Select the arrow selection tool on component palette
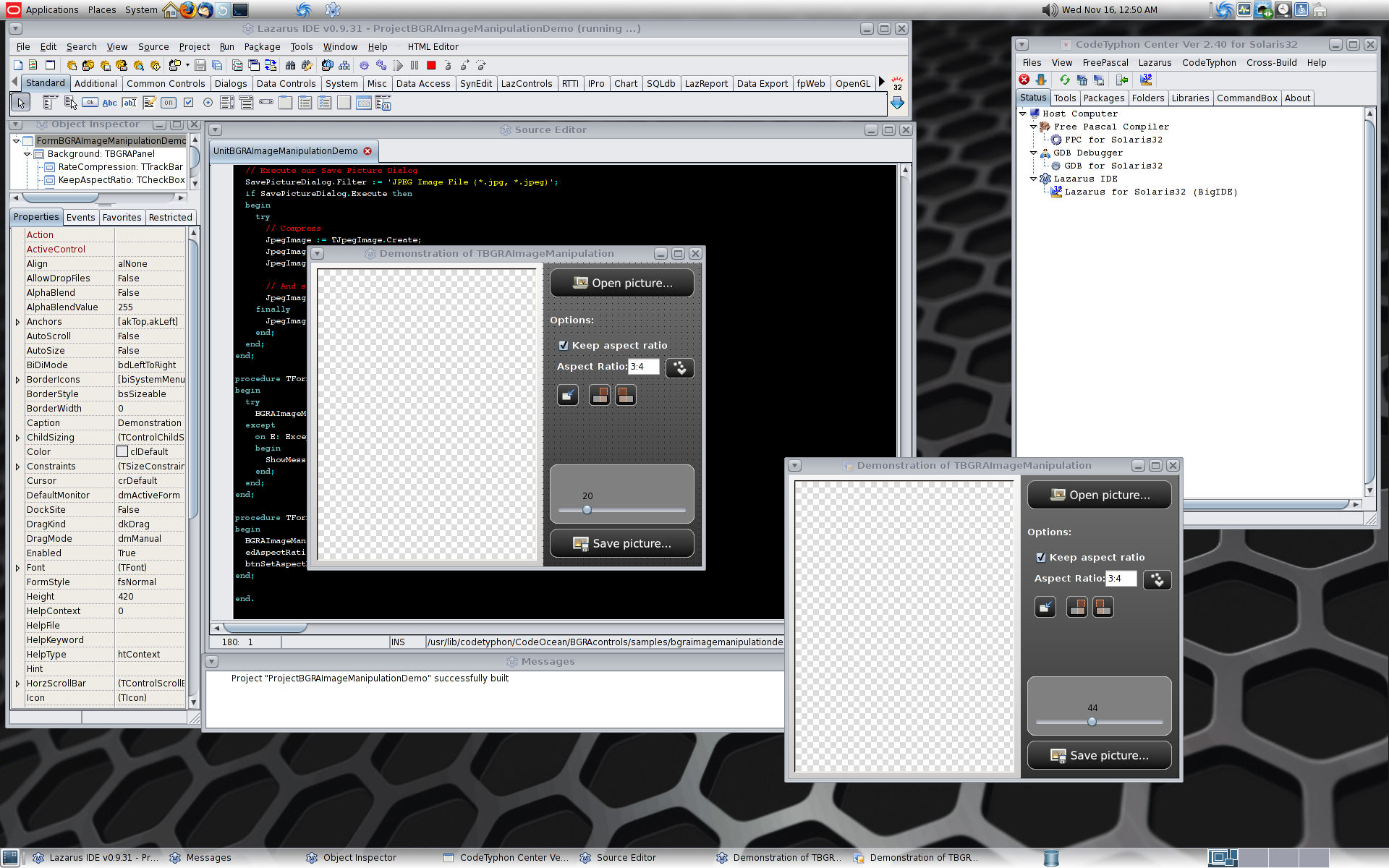The height and width of the screenshot is (868, 1389). (21, 103)
